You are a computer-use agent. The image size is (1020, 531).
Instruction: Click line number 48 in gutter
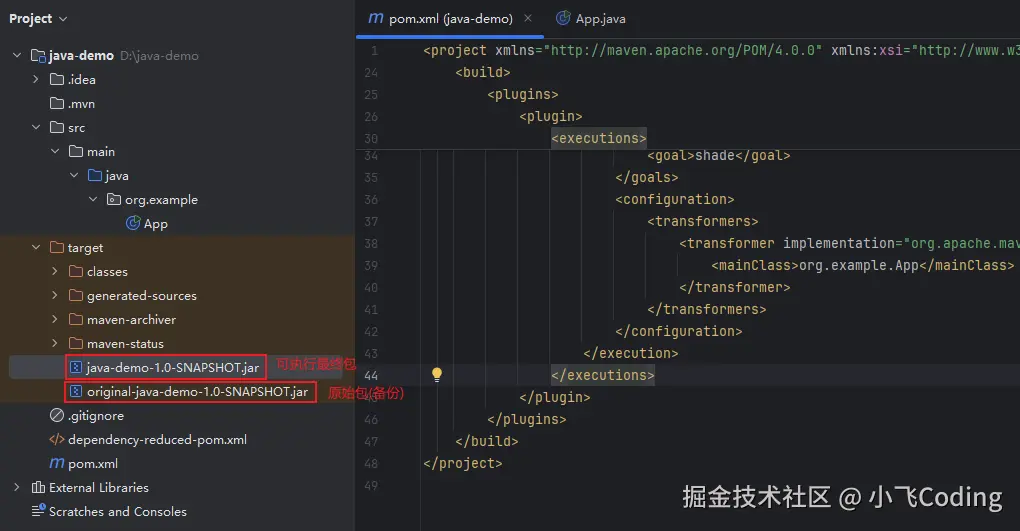pyautogui.click(x=371, y=463)
